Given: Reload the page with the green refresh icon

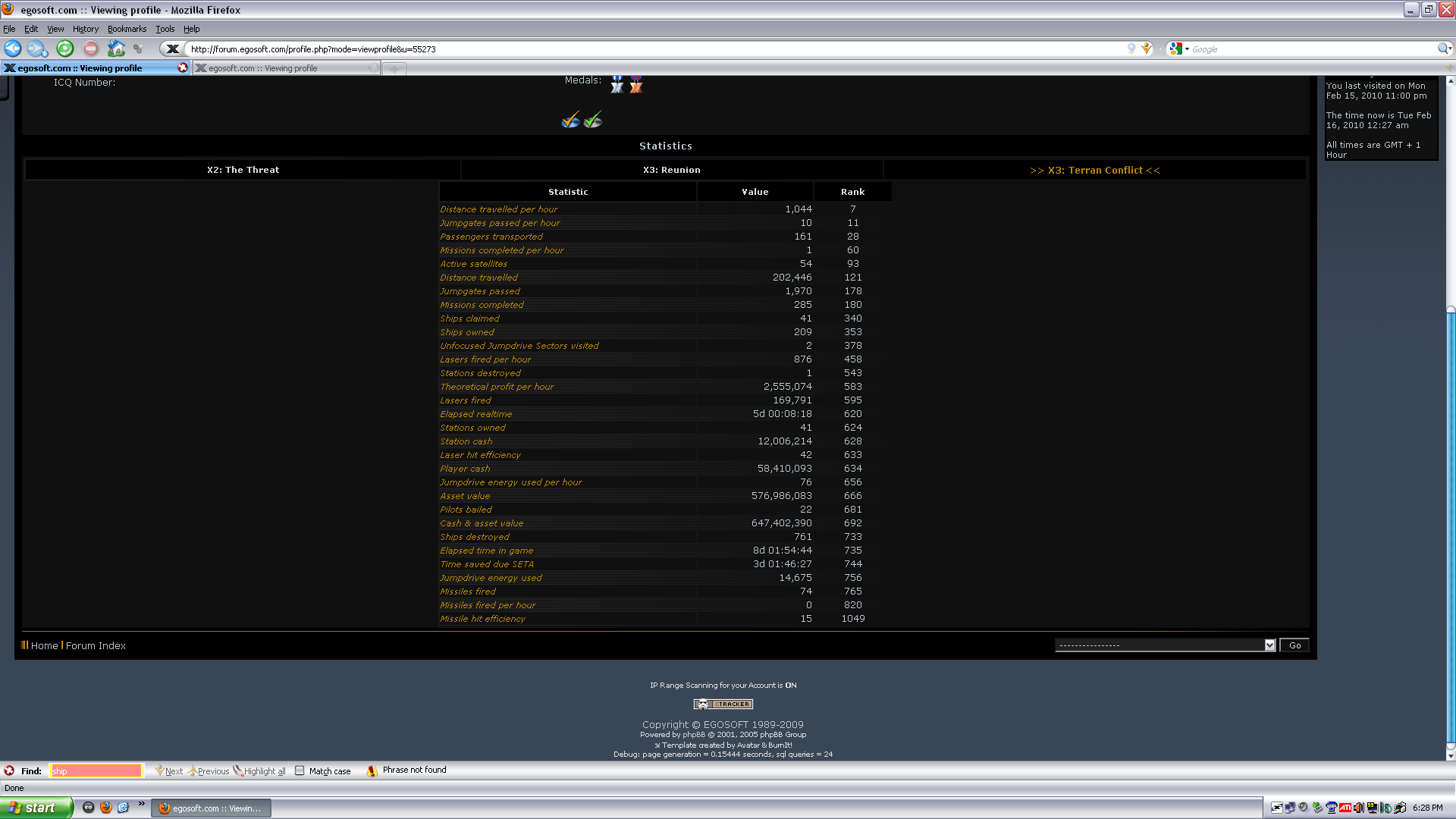Looking at the screenshot, I should [x=65, y=49].
